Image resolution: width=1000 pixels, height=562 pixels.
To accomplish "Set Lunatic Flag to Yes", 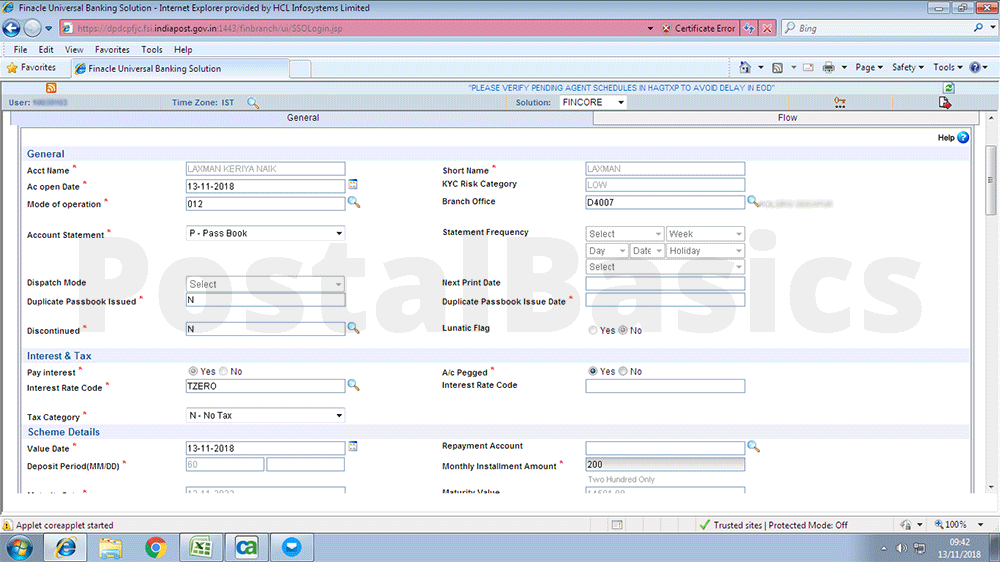I will click(594, 330).
